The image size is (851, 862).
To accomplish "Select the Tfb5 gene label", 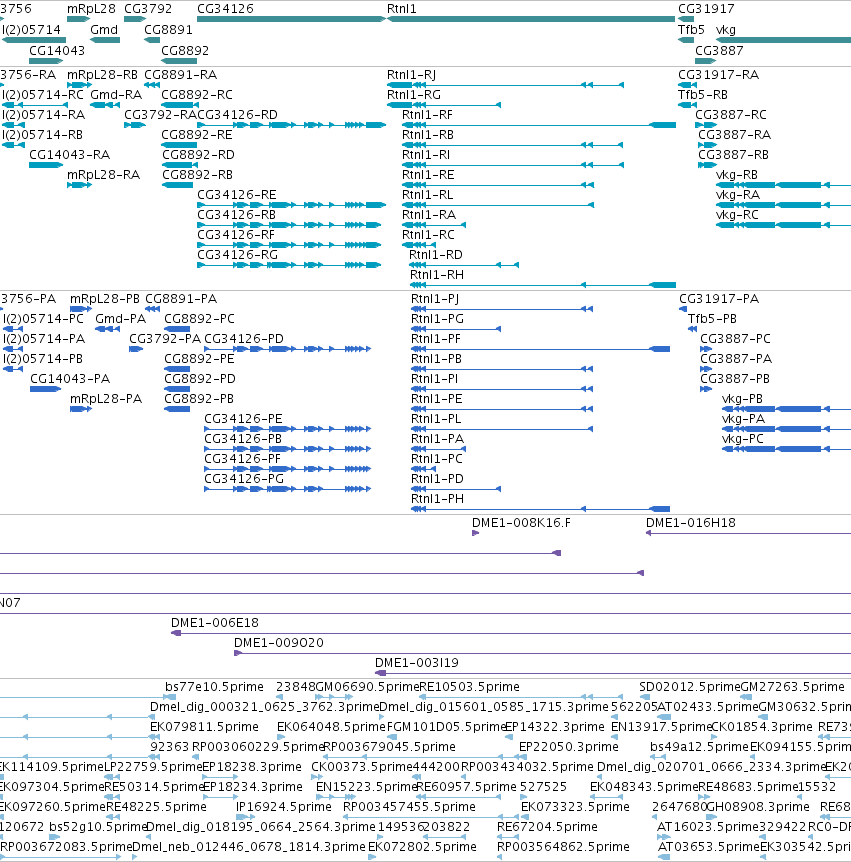I will (x=691, y=30).
